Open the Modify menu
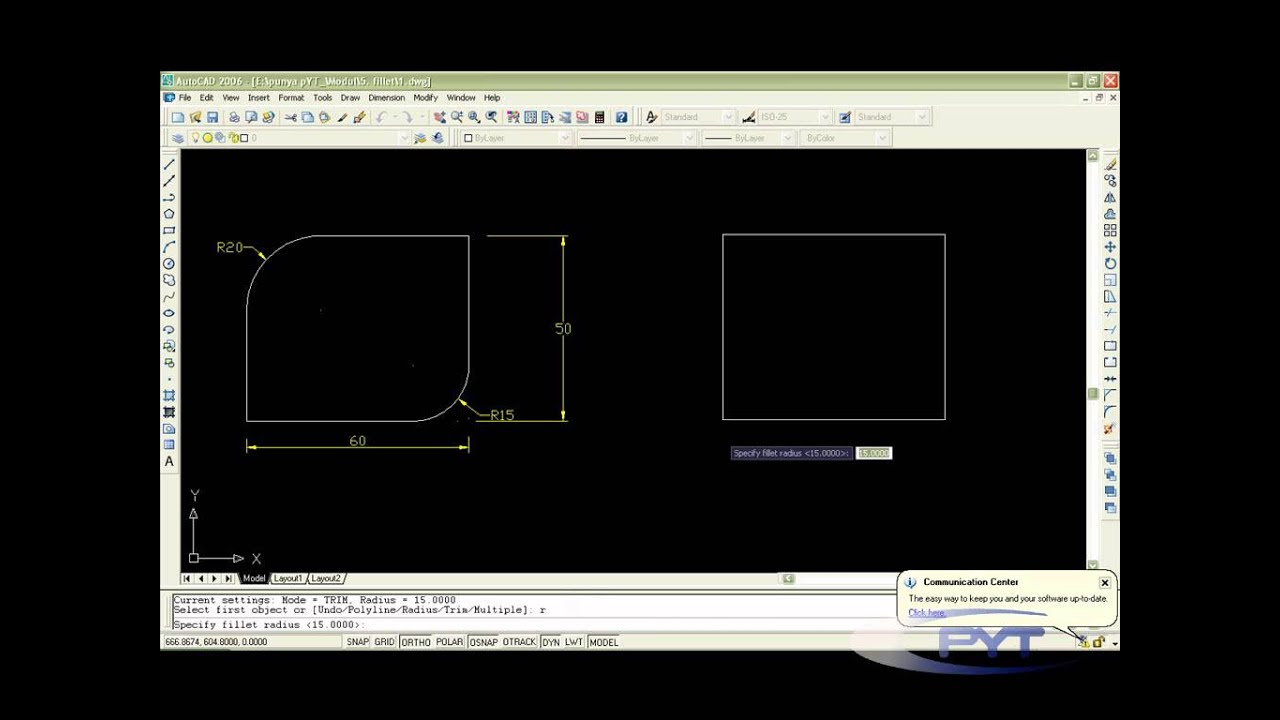The image size is (1280, 720). click(x=425, y=98)
